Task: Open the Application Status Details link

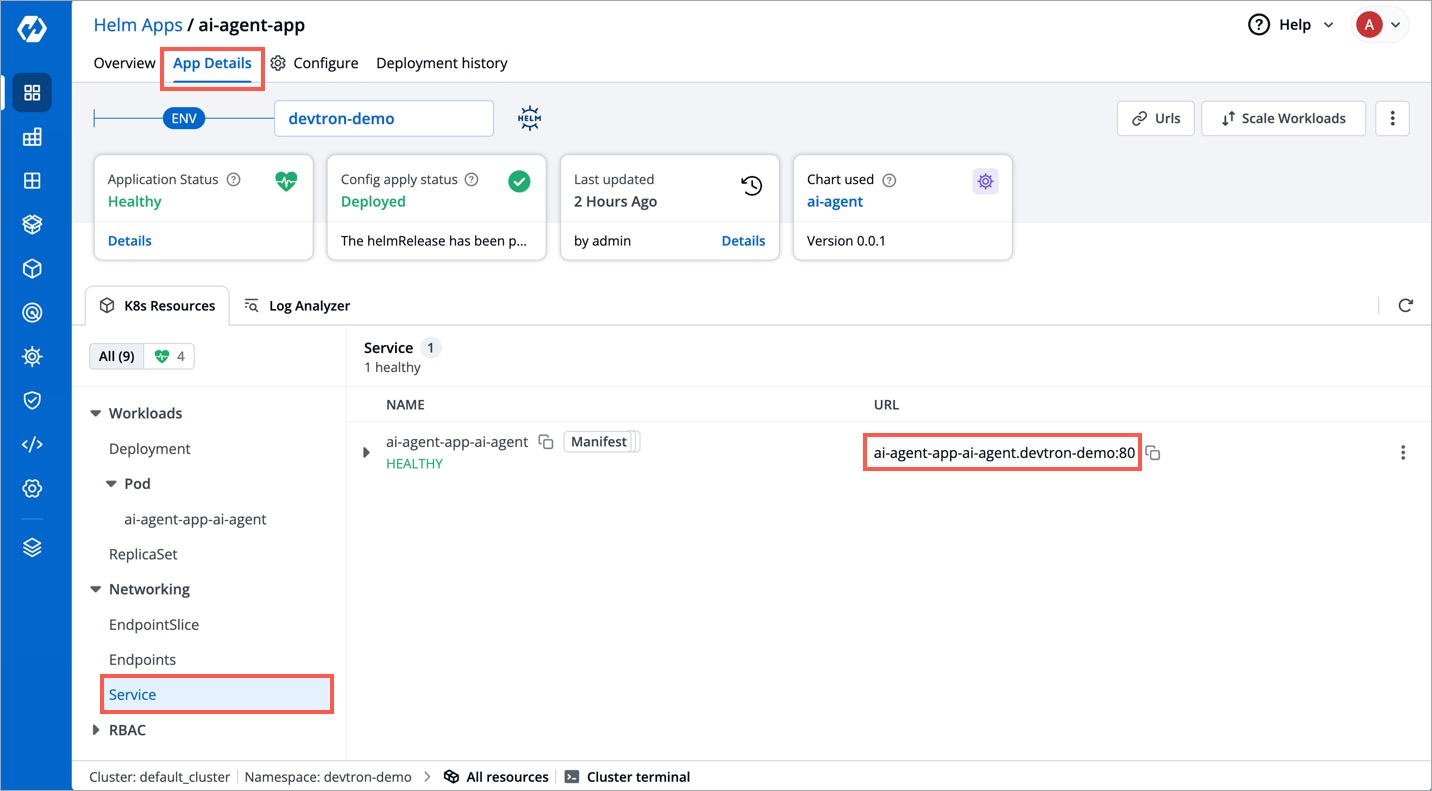Action: [129, 240]
